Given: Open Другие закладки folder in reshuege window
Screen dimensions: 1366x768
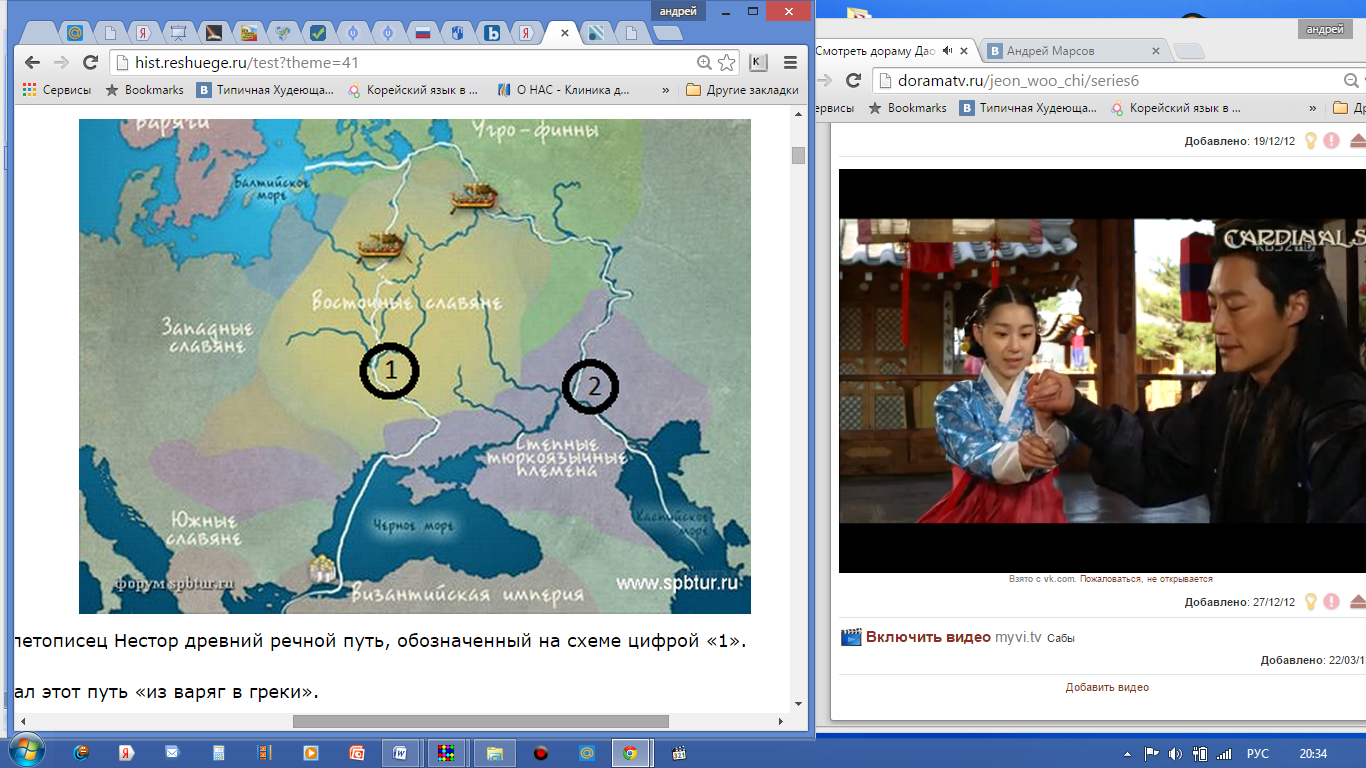Looking at the screenshot, I should pos(743,90).
